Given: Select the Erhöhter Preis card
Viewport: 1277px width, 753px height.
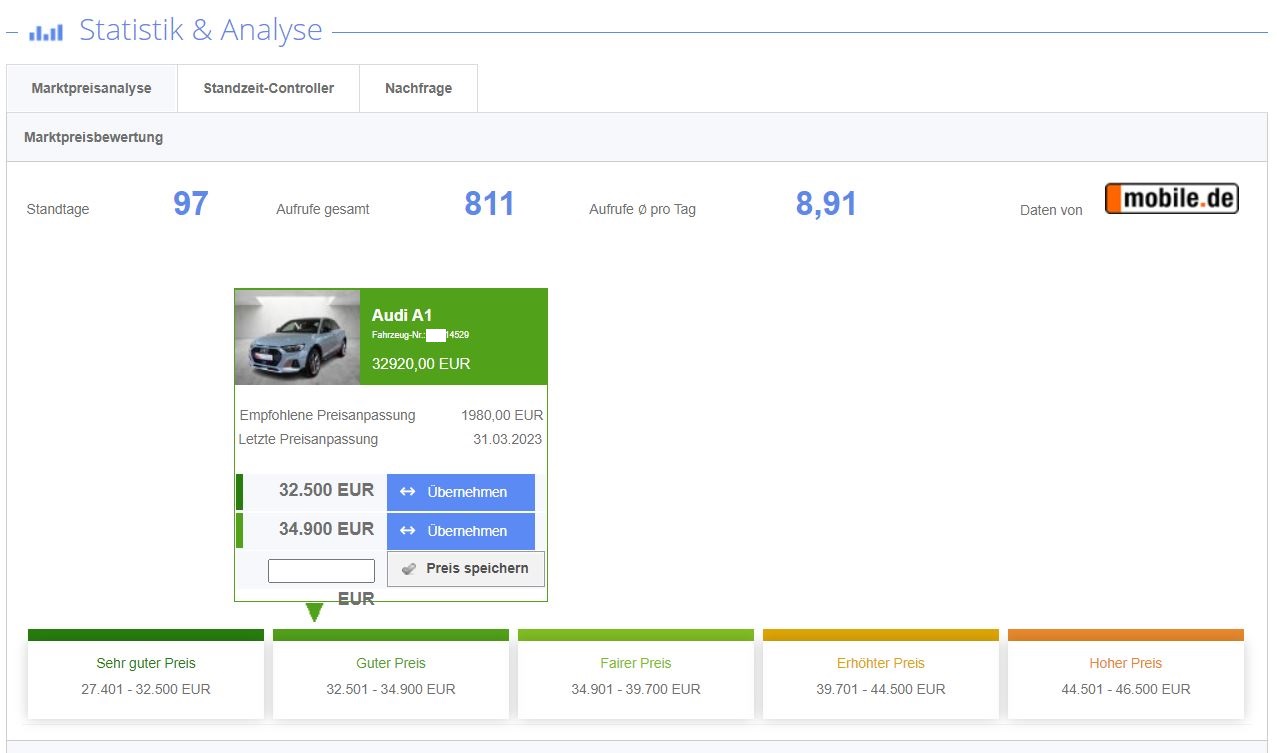Looking at the screenshot, I should click(x=881, y=674).
